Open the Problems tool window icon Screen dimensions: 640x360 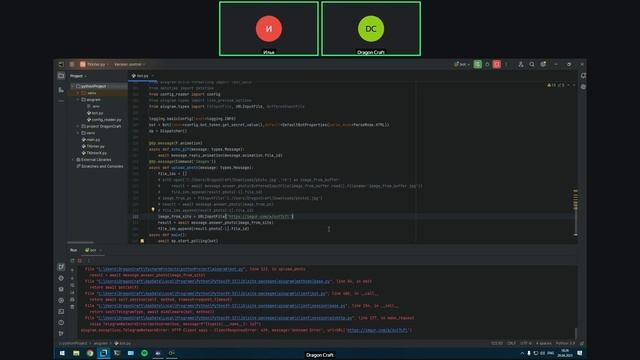[x=61, y=322]
